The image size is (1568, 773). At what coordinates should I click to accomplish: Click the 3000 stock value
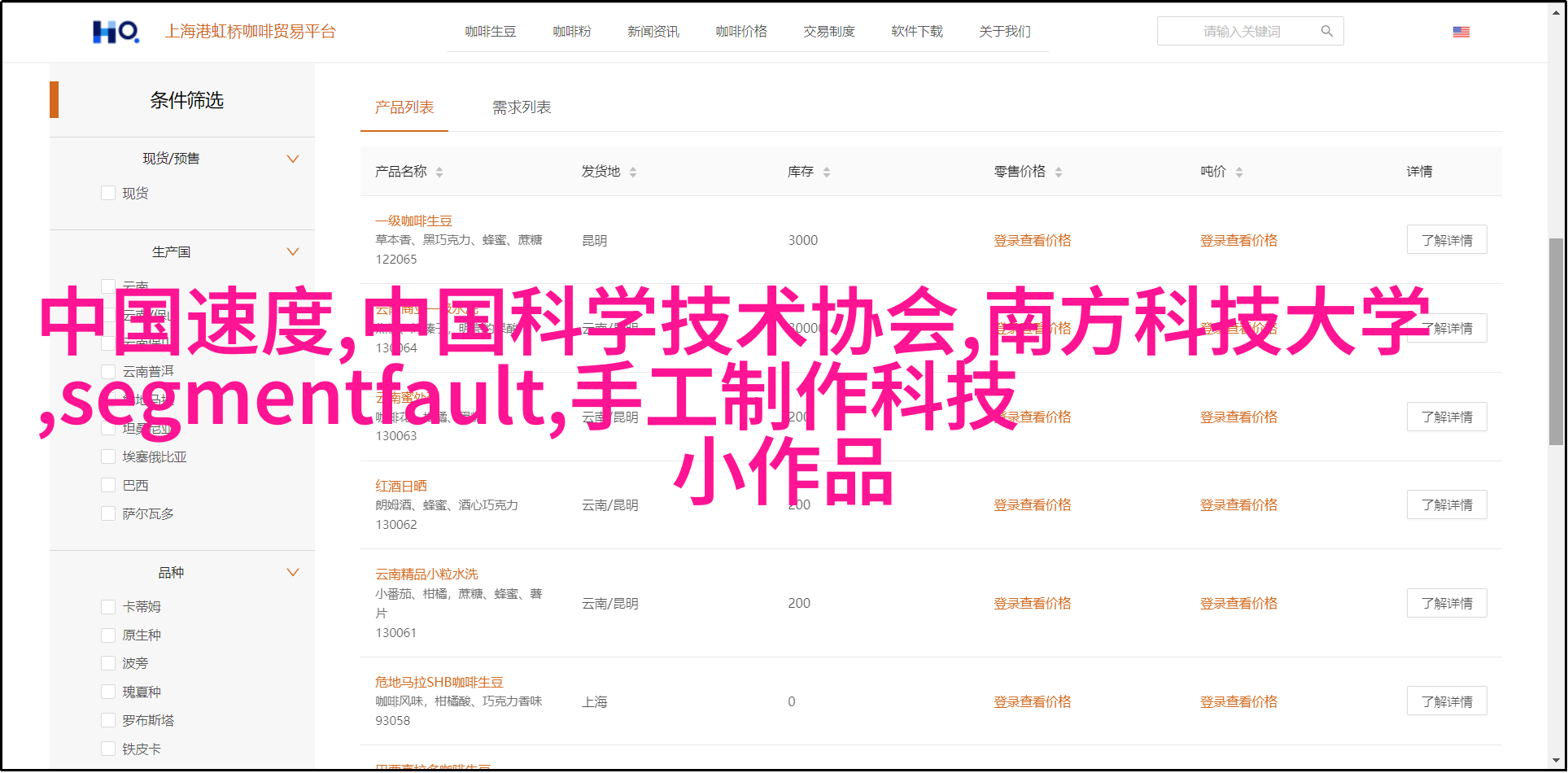802,241
